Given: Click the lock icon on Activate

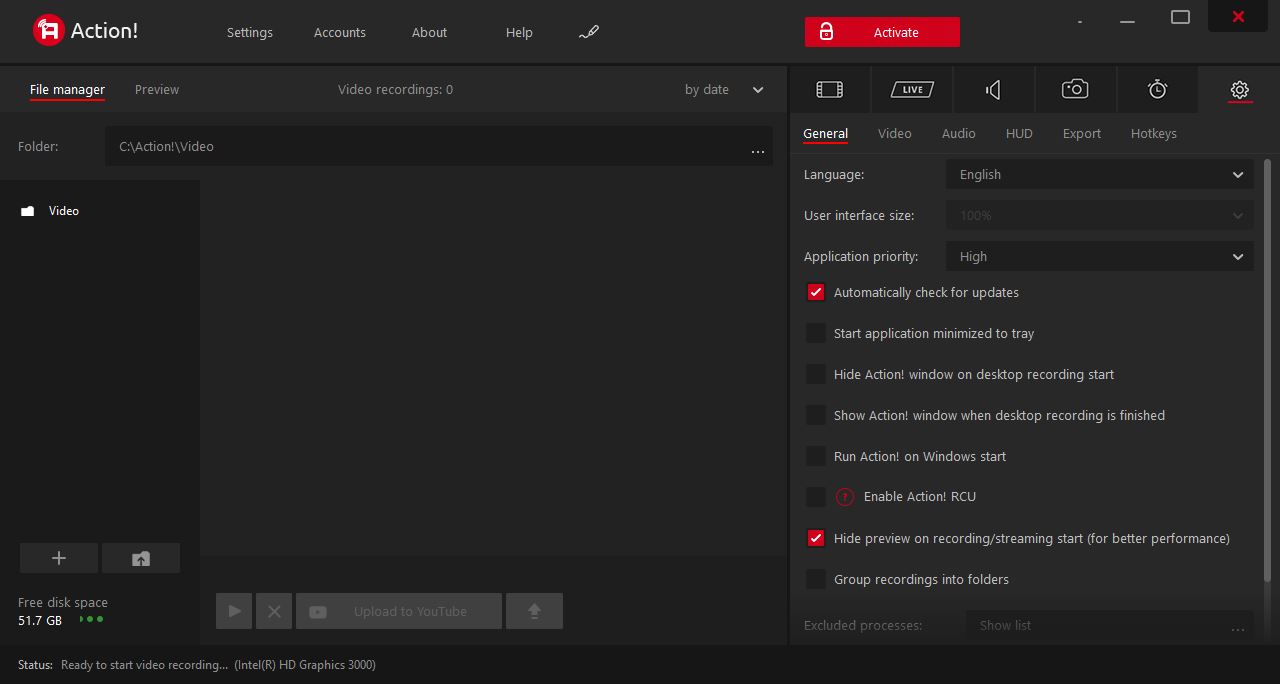Looking at the screenshot, I should click(x=826, y=32).
